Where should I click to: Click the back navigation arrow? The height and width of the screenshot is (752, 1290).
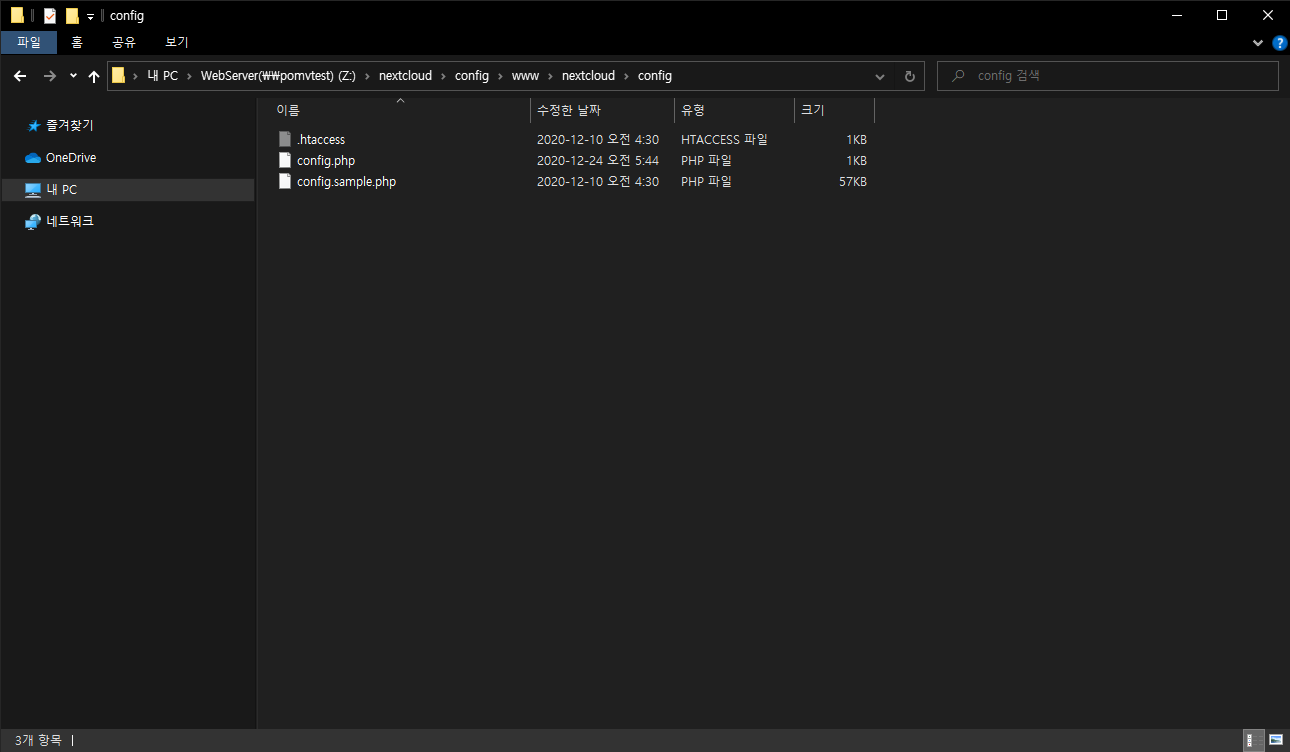(19, 75)
